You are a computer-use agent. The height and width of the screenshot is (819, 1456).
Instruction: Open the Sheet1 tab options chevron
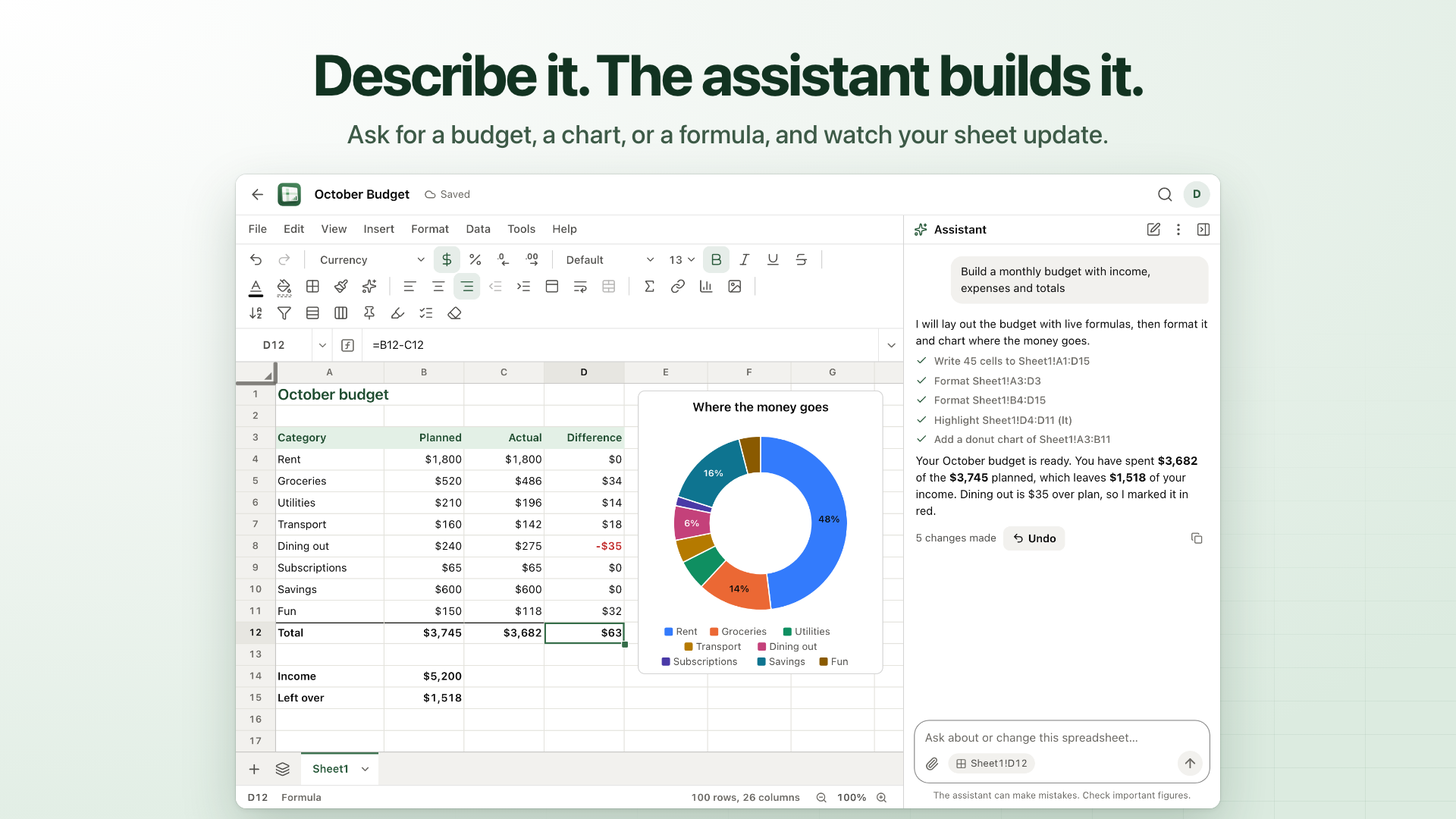tap(366, 769)
